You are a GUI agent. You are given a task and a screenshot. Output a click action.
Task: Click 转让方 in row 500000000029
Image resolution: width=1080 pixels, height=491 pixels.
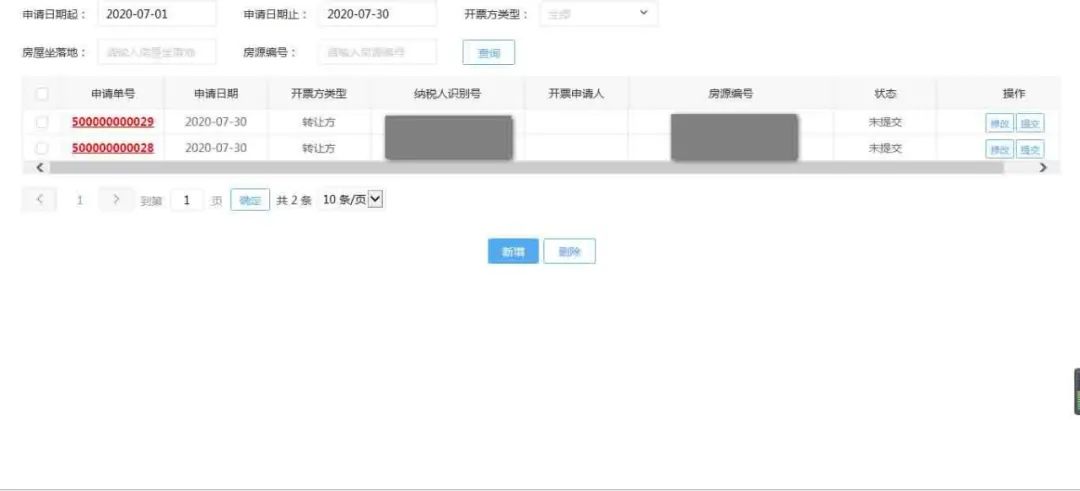(319, 123)
